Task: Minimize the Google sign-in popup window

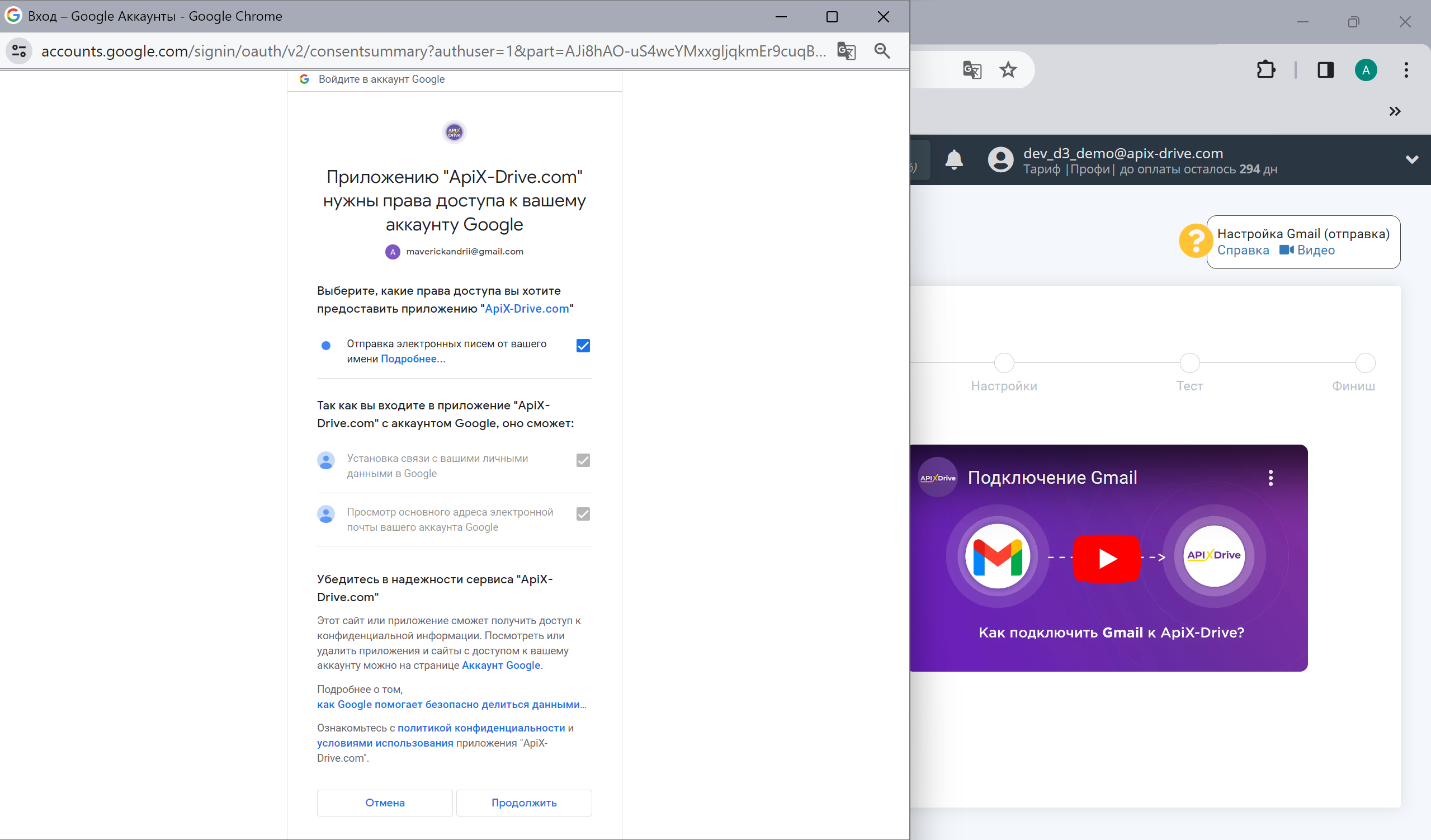Action: click(x=781, y=16)
